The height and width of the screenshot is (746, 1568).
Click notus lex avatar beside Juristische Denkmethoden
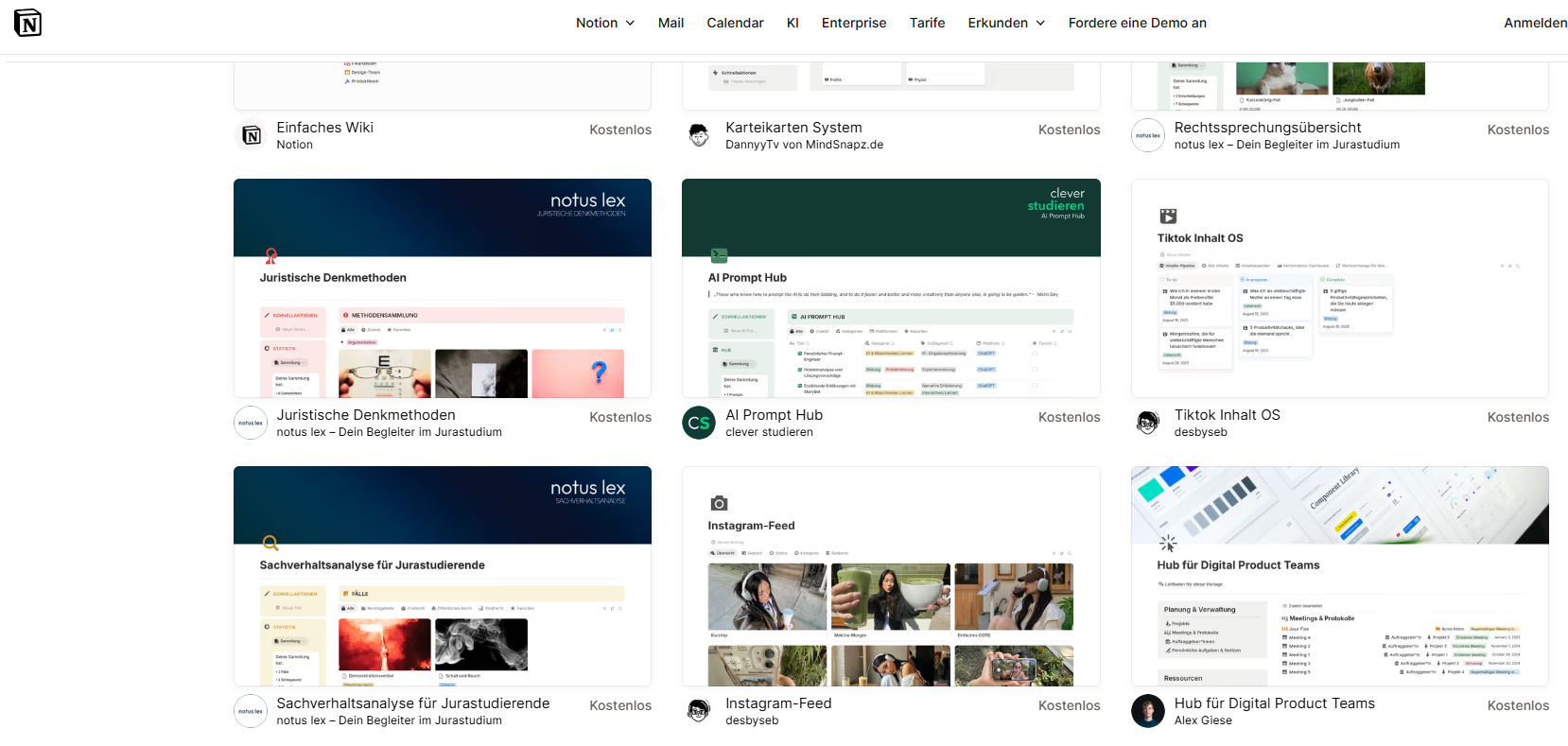[x=251, y=423]
